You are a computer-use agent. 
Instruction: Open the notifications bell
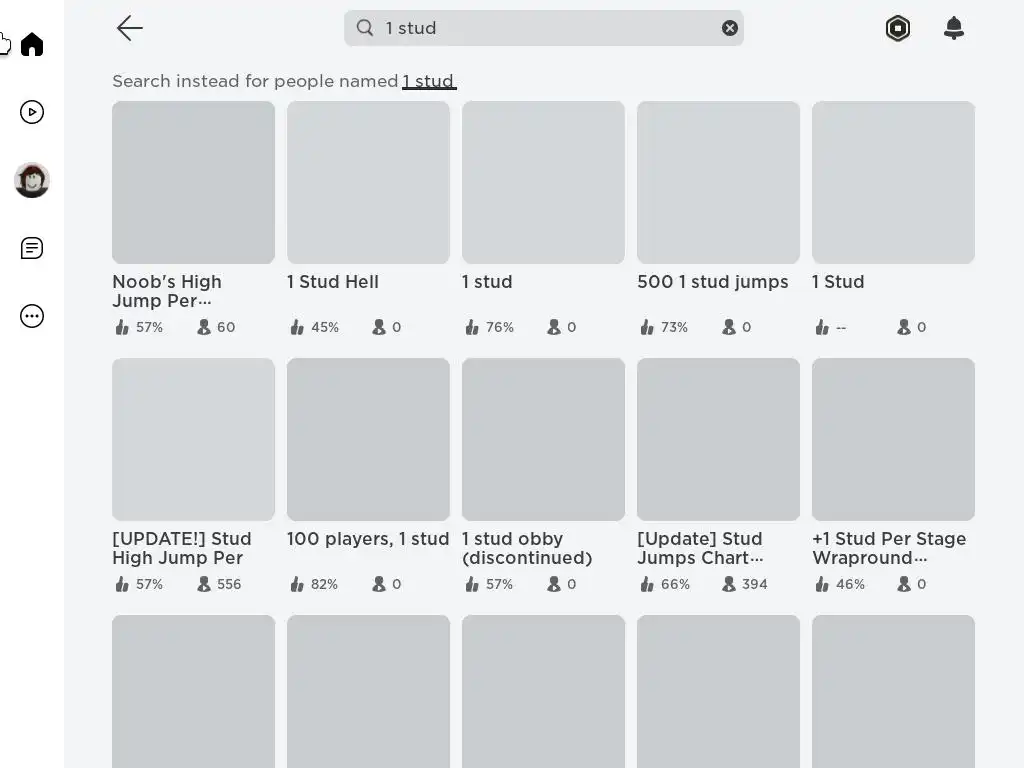click(954, 28)
